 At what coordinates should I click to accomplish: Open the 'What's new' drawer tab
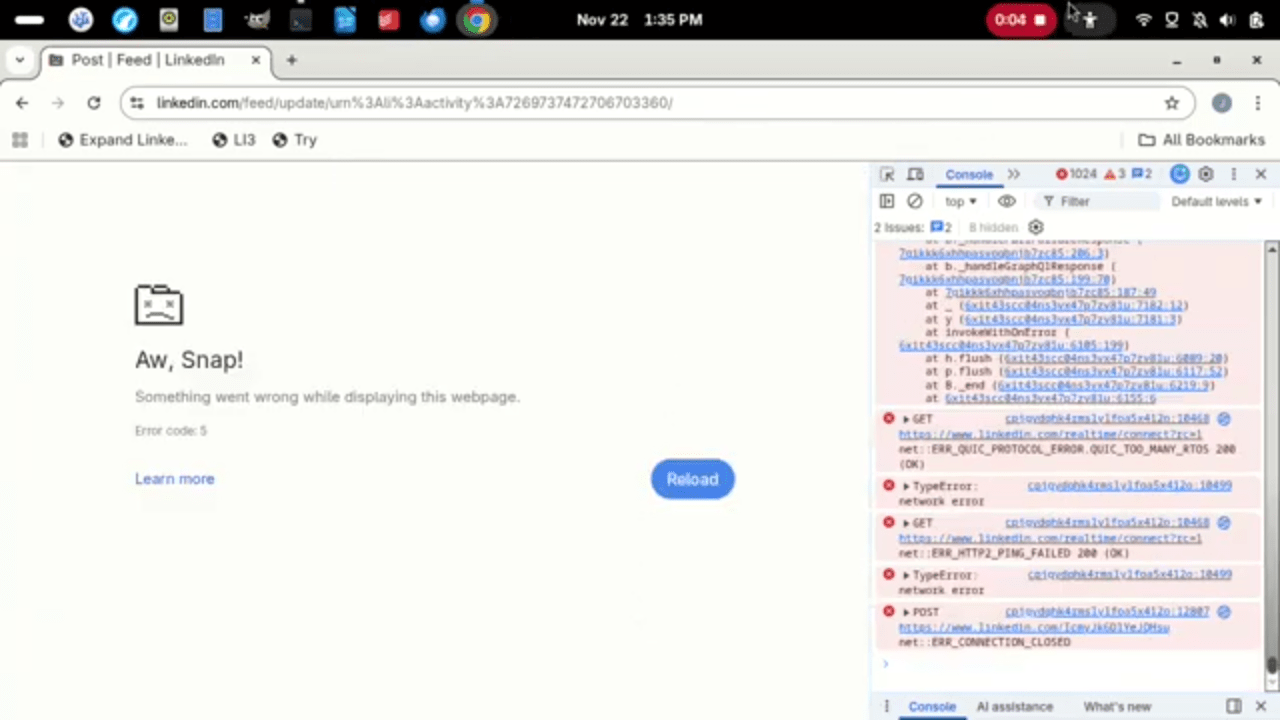[x=1117, y=706]
